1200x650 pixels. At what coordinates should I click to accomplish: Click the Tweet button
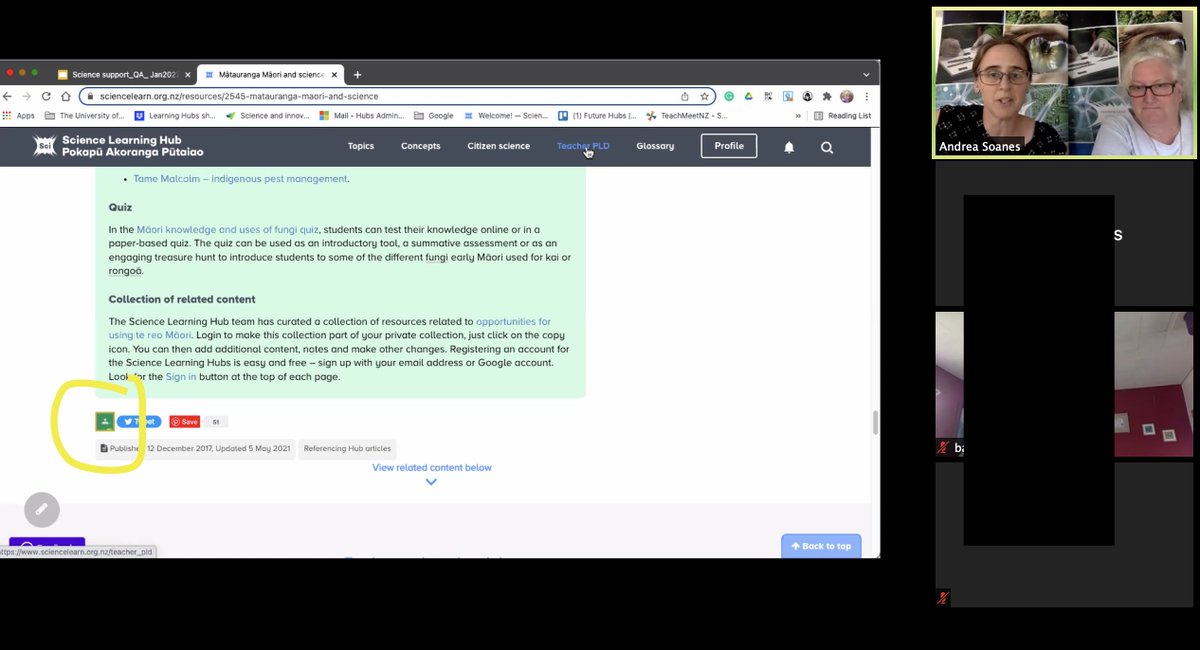coord(139,422)
